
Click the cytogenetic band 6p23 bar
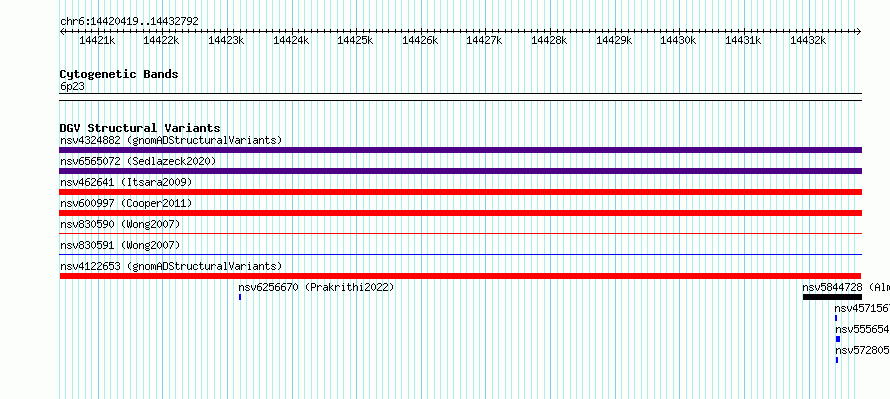click(x=460, y=97)
